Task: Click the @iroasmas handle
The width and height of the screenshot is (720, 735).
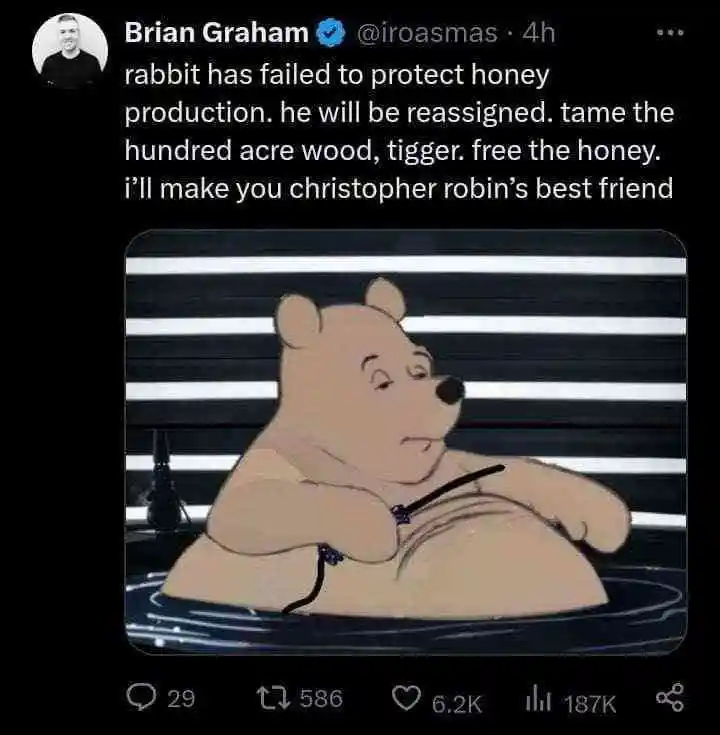Action: (426, 33)
